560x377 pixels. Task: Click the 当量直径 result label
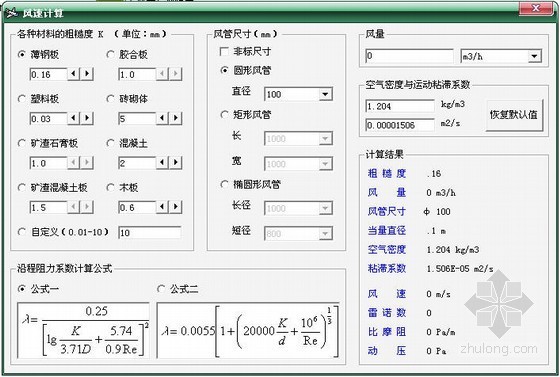pos(387,230)
